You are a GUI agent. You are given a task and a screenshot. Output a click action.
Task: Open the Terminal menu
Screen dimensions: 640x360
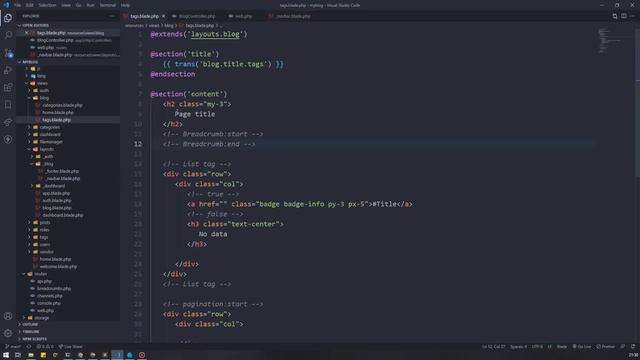108,5
